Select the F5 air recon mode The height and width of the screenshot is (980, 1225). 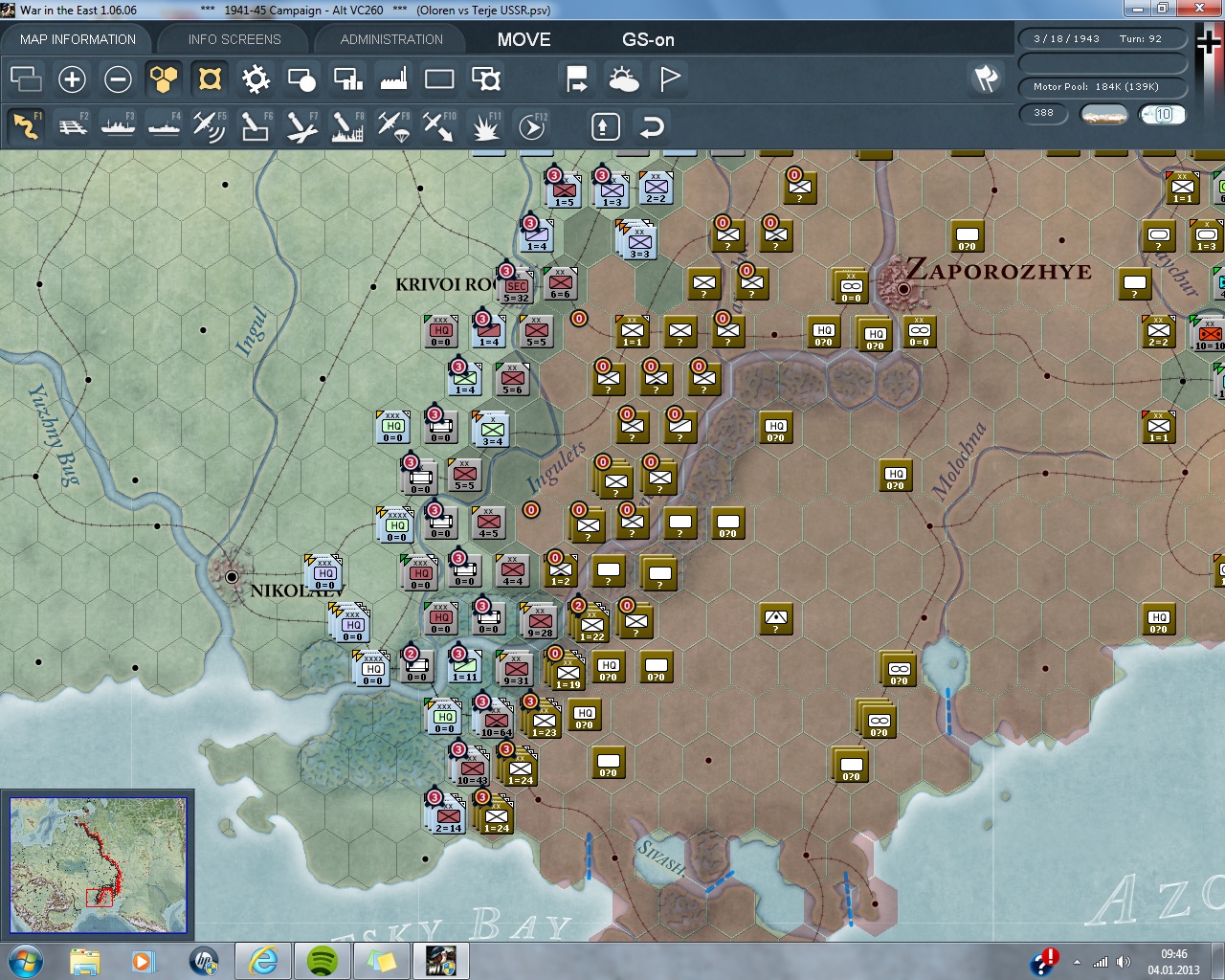click(x=209, y=126)
